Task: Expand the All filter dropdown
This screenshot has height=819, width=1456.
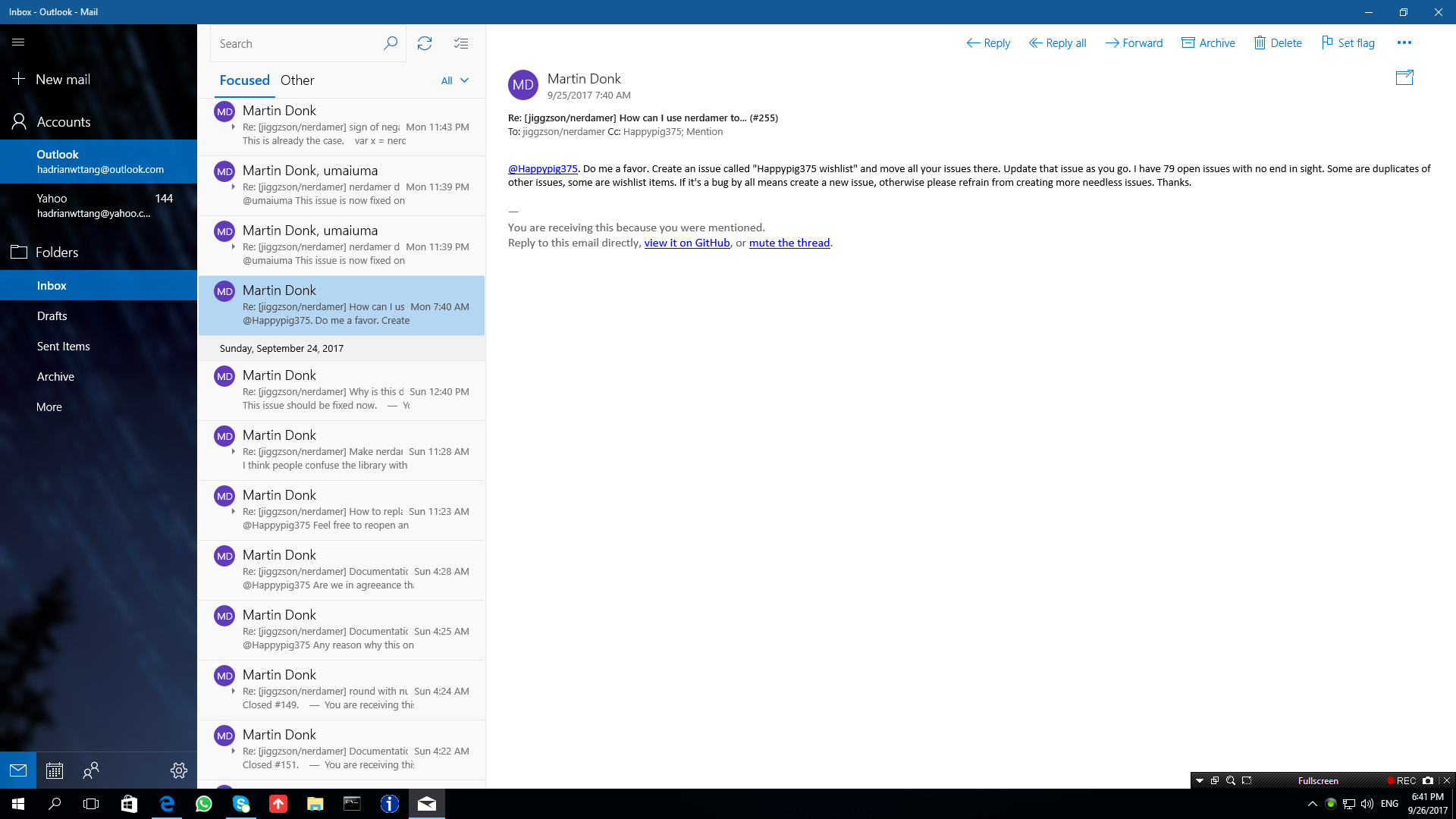Action: 455,80
